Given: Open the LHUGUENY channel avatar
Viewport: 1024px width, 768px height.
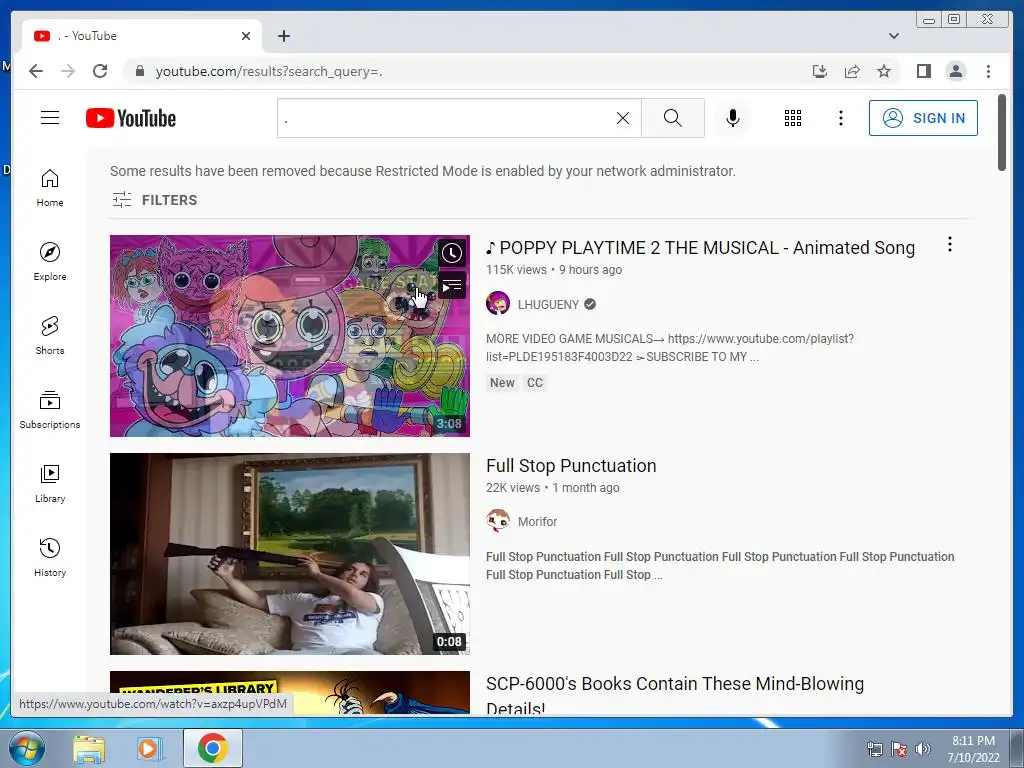Looking at the screenshot, I should pyautogui.click(x=498, y=304).
